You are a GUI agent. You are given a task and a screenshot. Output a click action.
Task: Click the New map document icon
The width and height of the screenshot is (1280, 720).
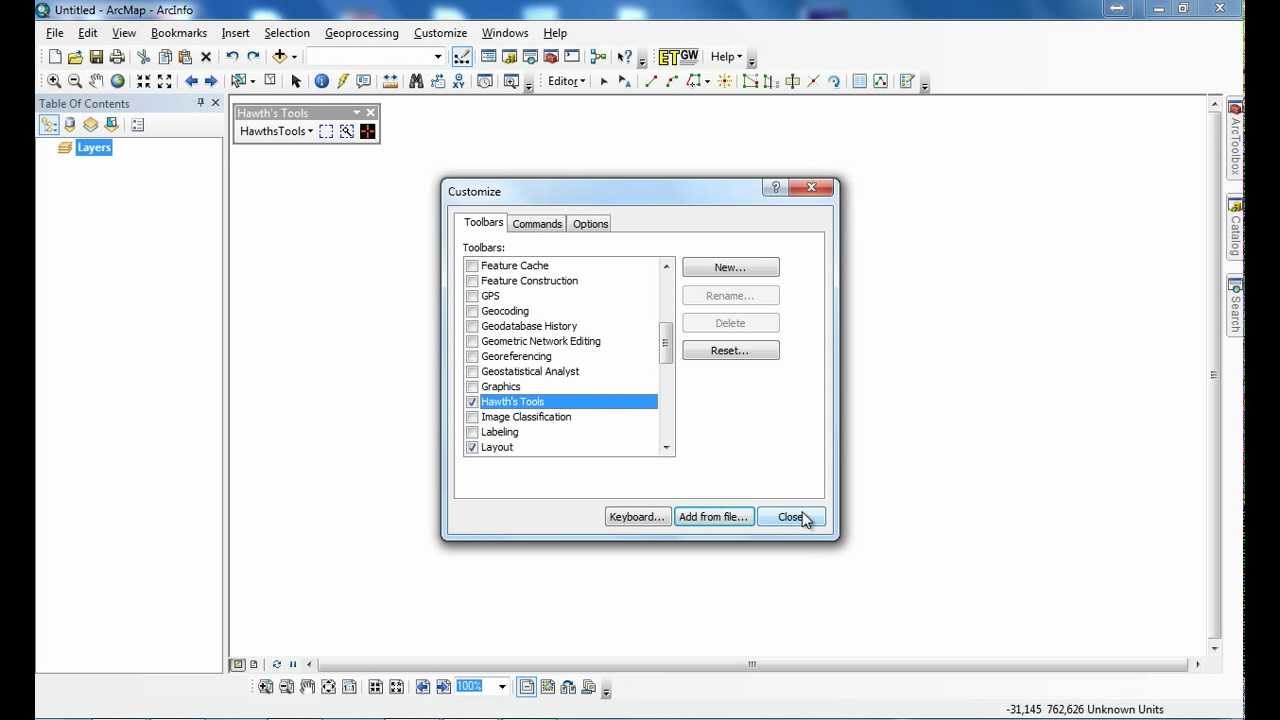click(x=54, y=57)
